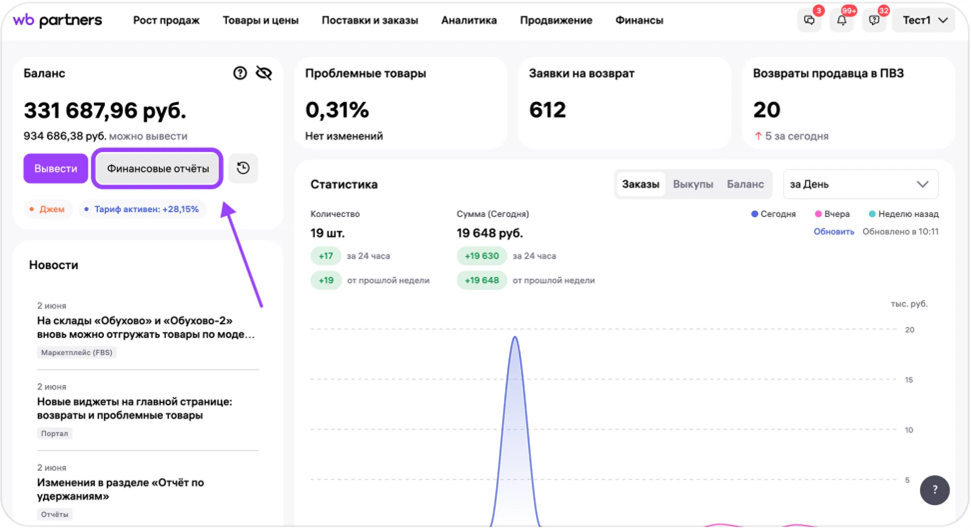
Task: Open the support questions icon with badge 32
Action: (874, 21)
